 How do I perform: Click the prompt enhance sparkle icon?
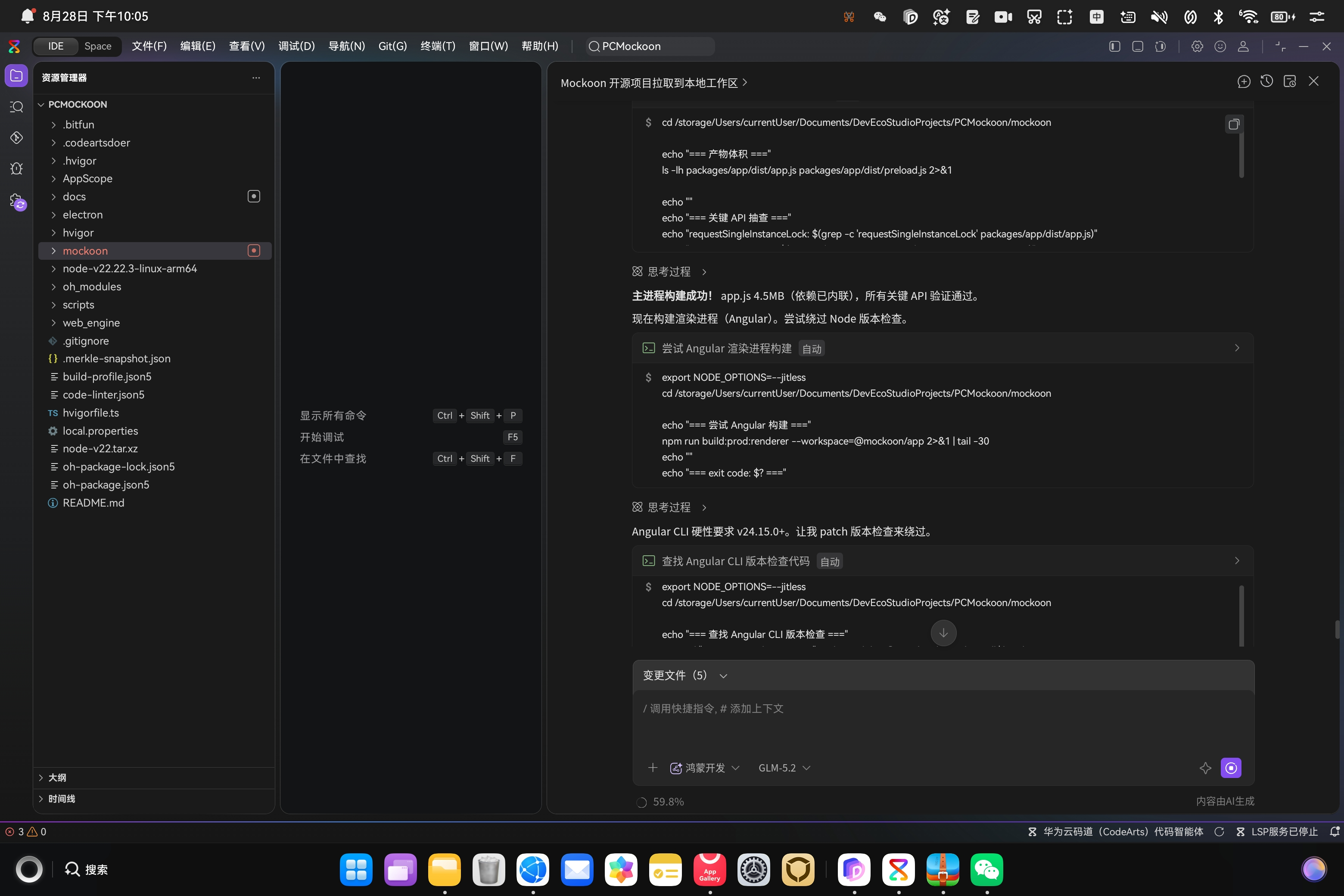(x=1205, y=768)
